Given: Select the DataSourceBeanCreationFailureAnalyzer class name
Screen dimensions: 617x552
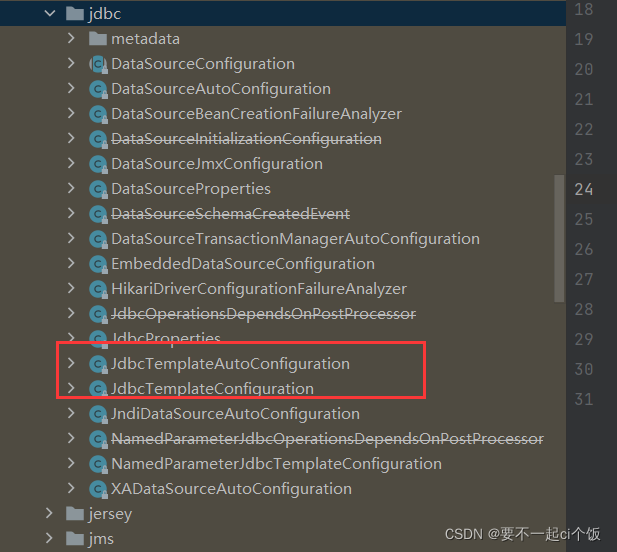Looking at the screenshot, I should [257, 114].
